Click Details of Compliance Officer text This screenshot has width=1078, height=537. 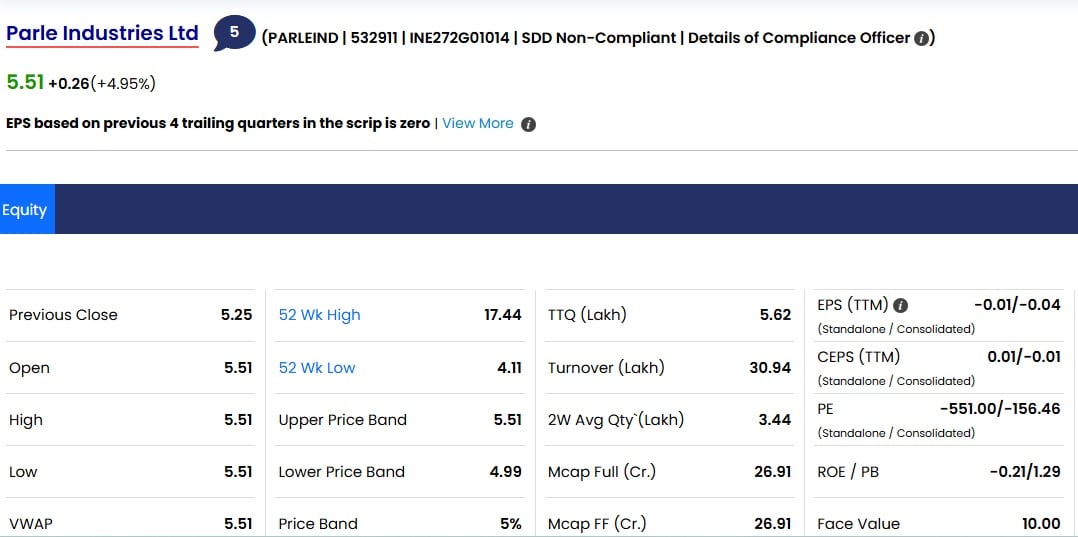point(799,39)
